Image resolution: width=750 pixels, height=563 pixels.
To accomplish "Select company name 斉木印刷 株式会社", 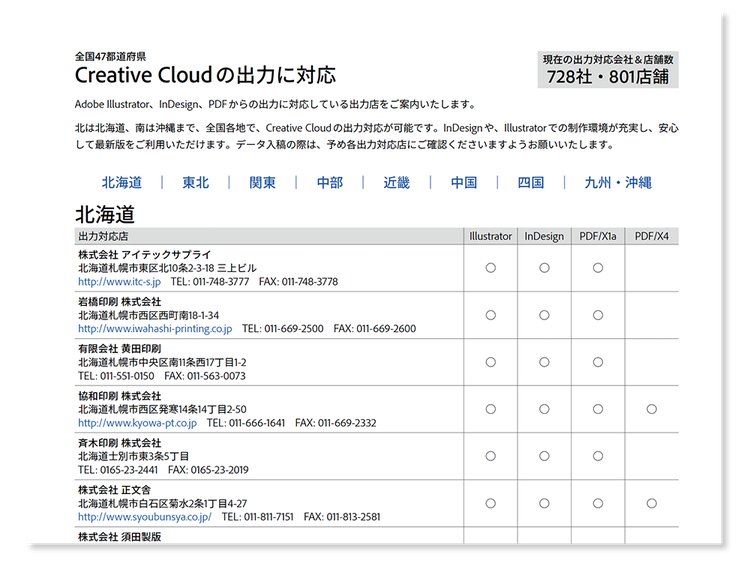I will pos(120,443).
